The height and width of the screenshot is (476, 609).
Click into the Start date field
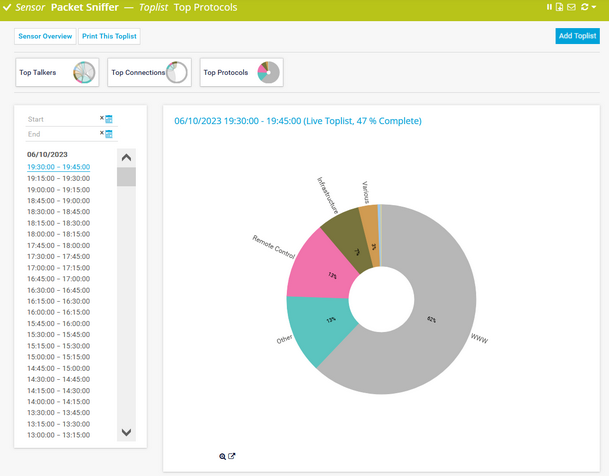pos(62,119)
